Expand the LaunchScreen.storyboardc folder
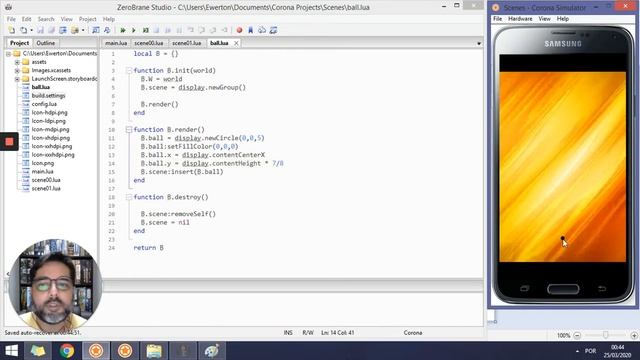Screen dimensions: 640x360 click(x=17, y=79)
